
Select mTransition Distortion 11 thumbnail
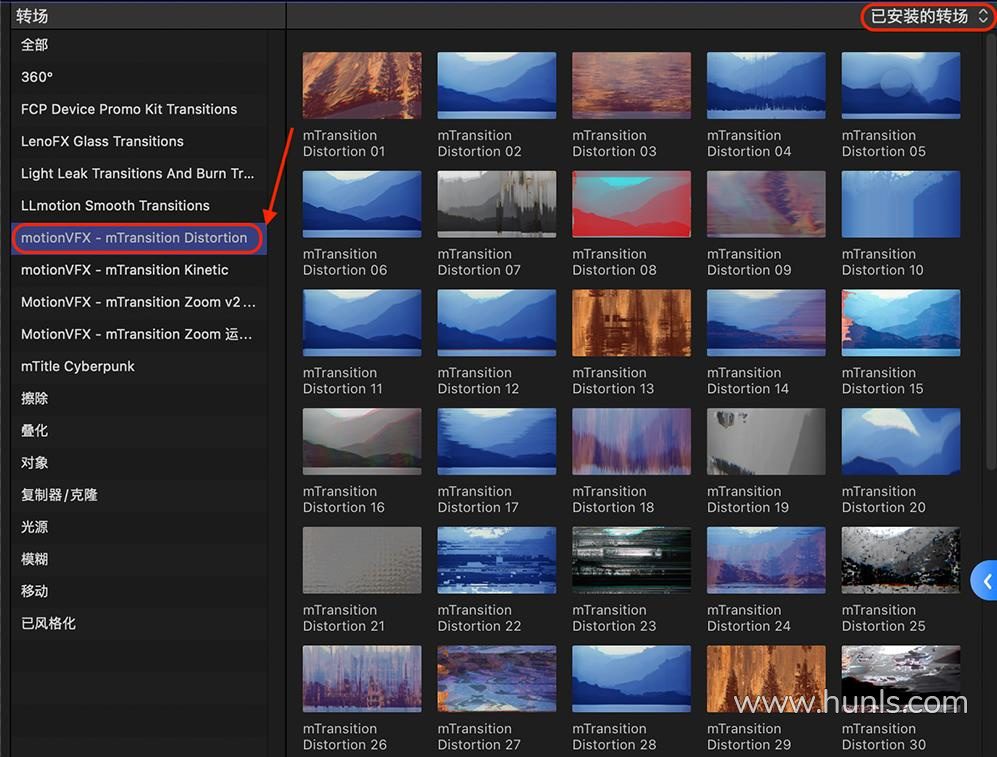[362, 323]
